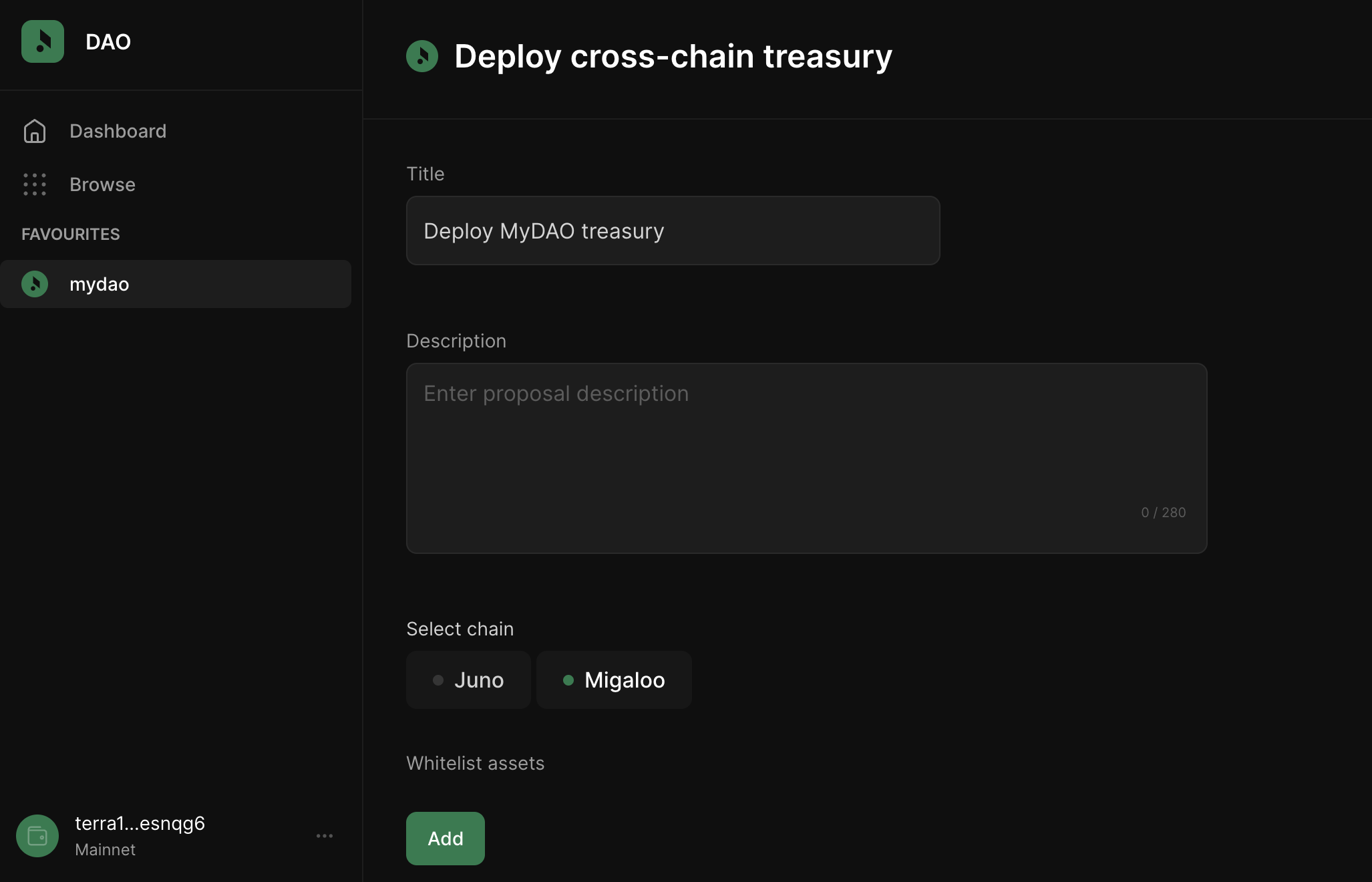Open the three-dot wallet options menu

point(325,836)
